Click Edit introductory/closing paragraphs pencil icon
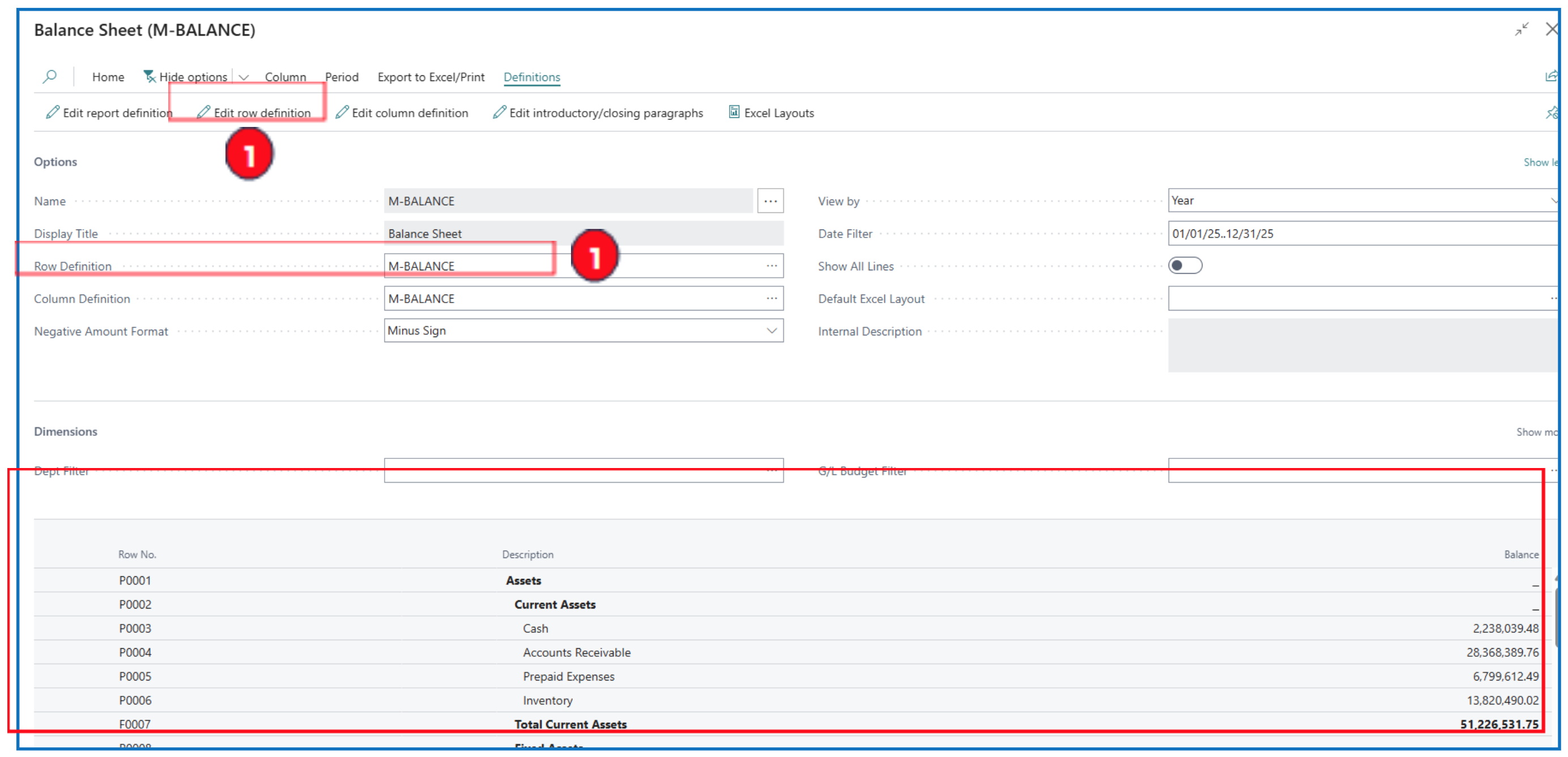This screenshot has width=1568, height=757. coord(499,113)
